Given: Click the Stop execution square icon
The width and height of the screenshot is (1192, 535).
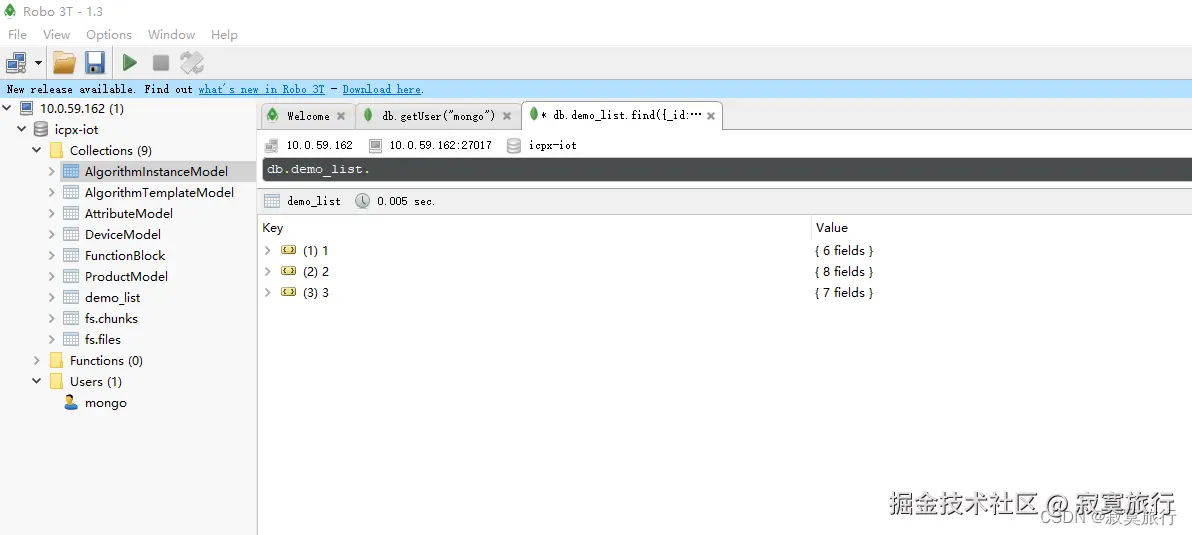Looking at the screenshot, I should 160,63.
